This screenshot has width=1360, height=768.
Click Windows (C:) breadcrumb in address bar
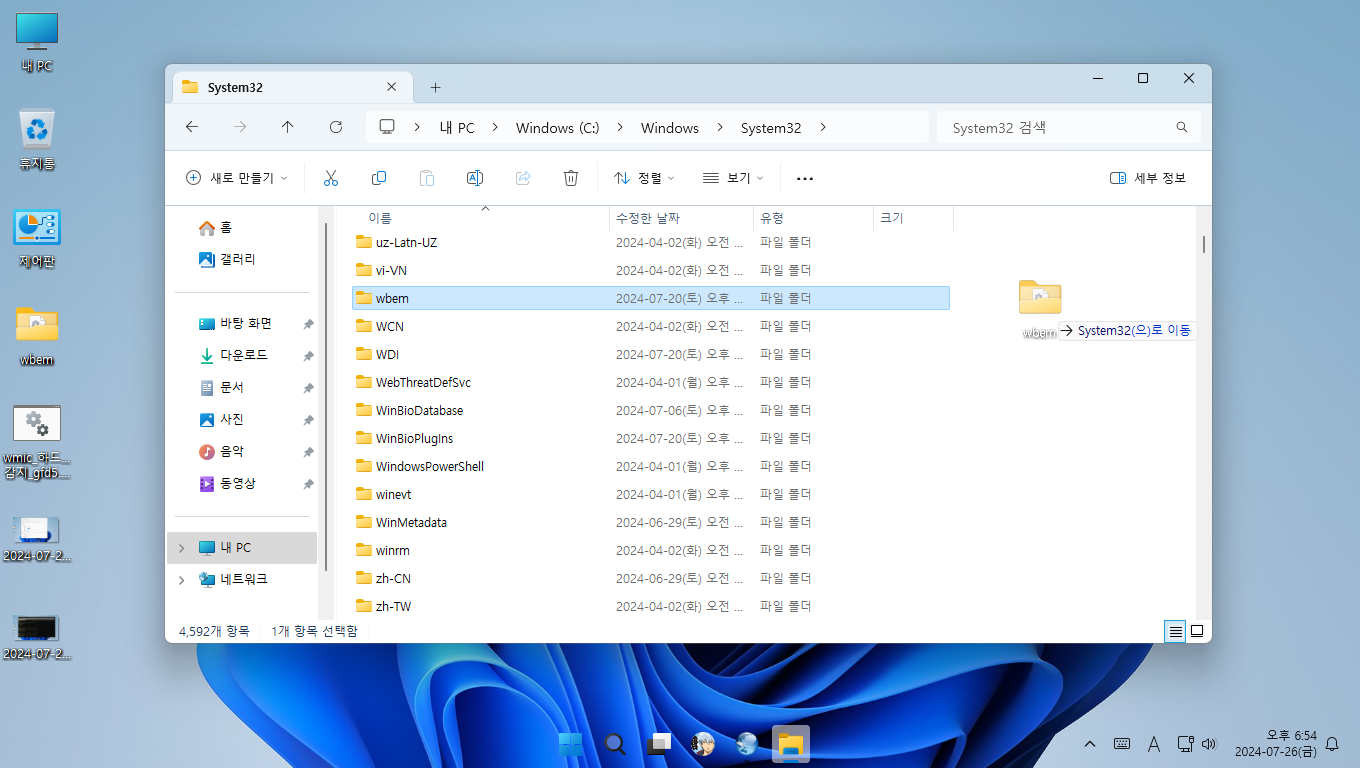point(557,128)
